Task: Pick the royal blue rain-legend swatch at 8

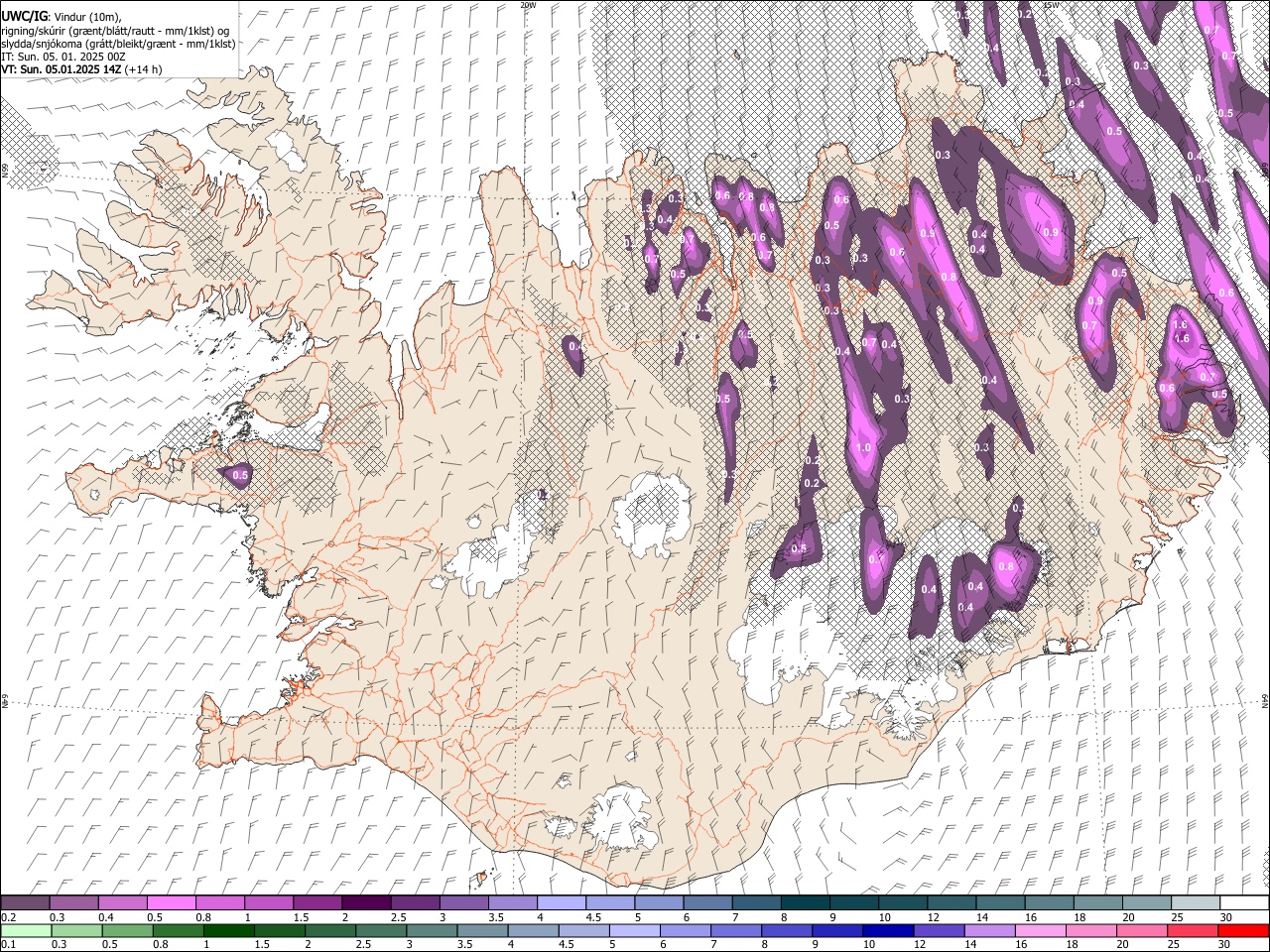Action: pos(786,930)
